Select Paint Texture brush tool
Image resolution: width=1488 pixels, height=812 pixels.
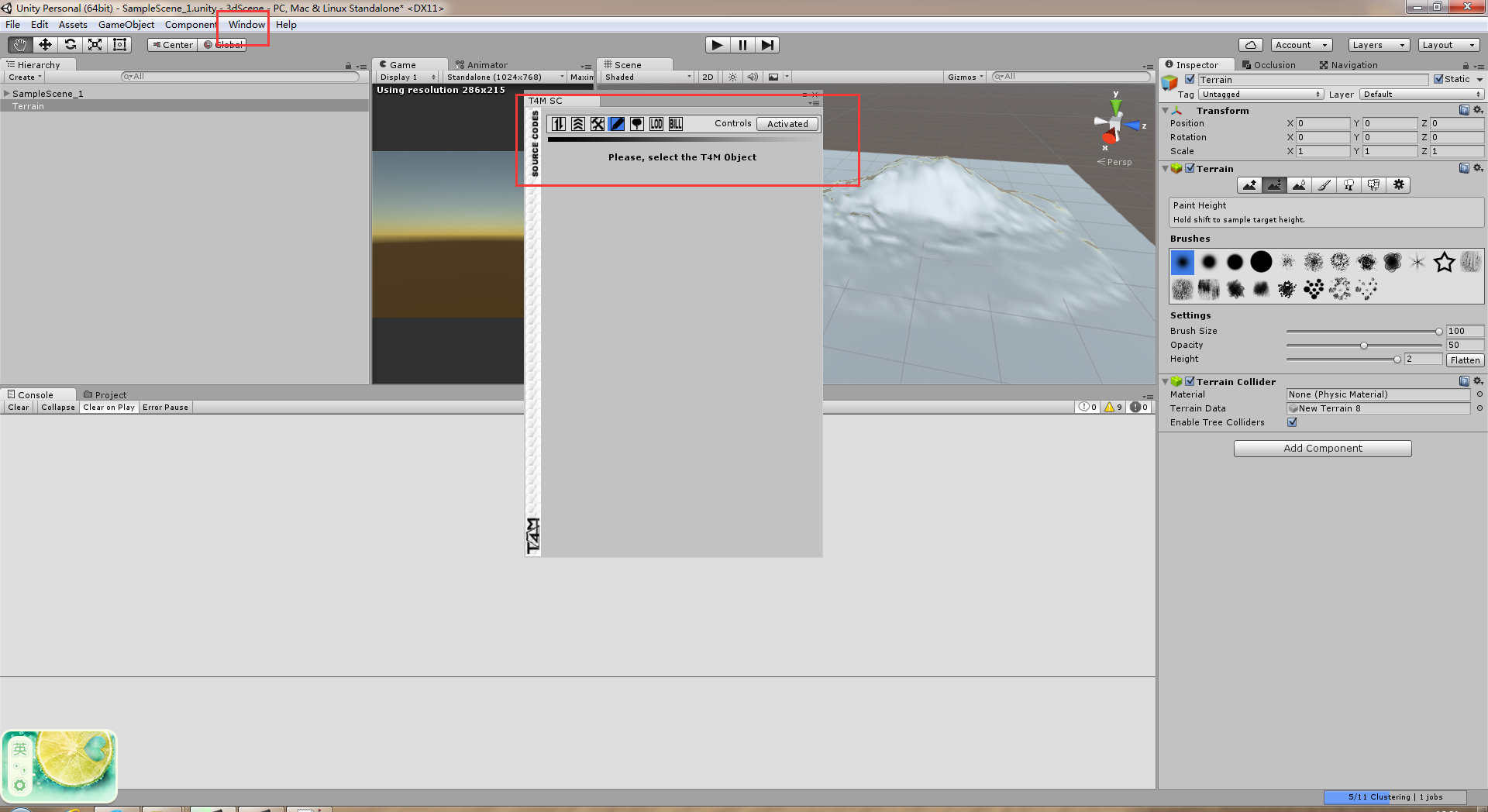(1324, 185)
